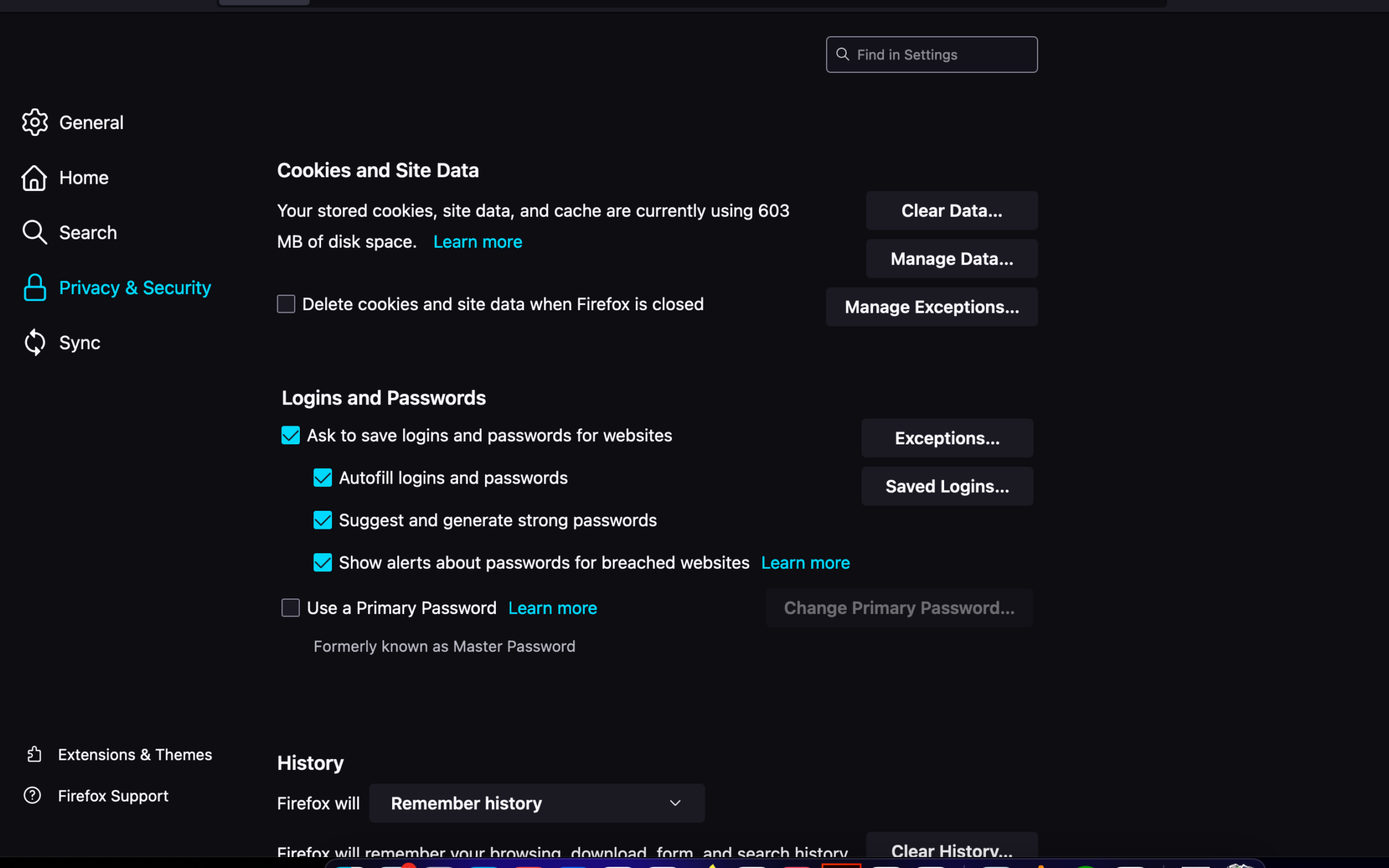Screen dimensions: 1389x868
Task: Click the Search magnifier icon in sidebar
Action: [x=35, y=233]
